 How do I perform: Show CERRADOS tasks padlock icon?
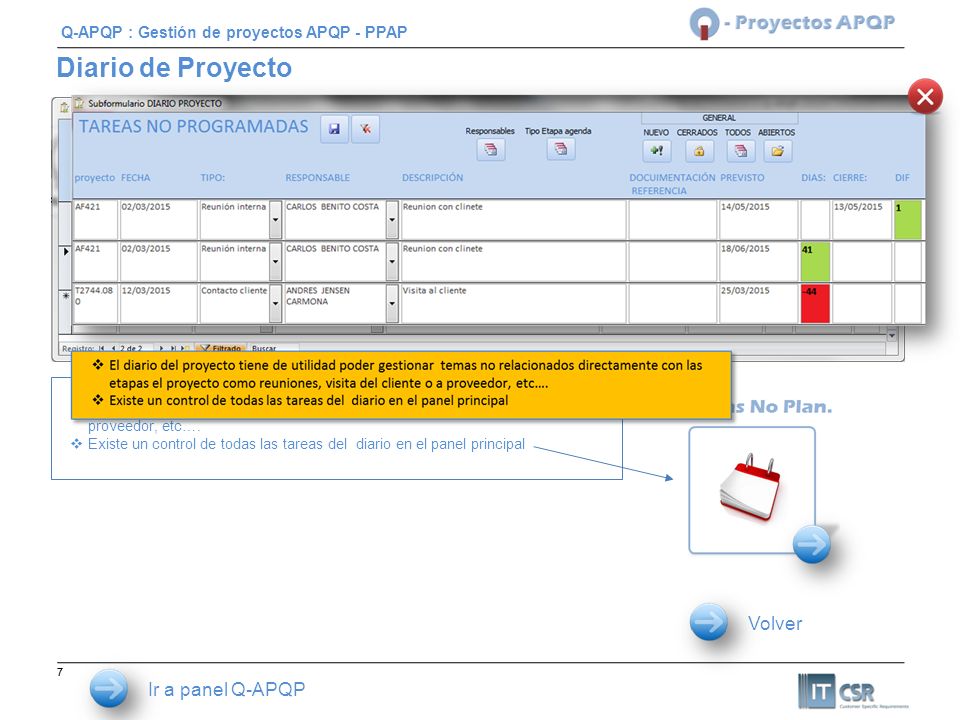(699, 151)
